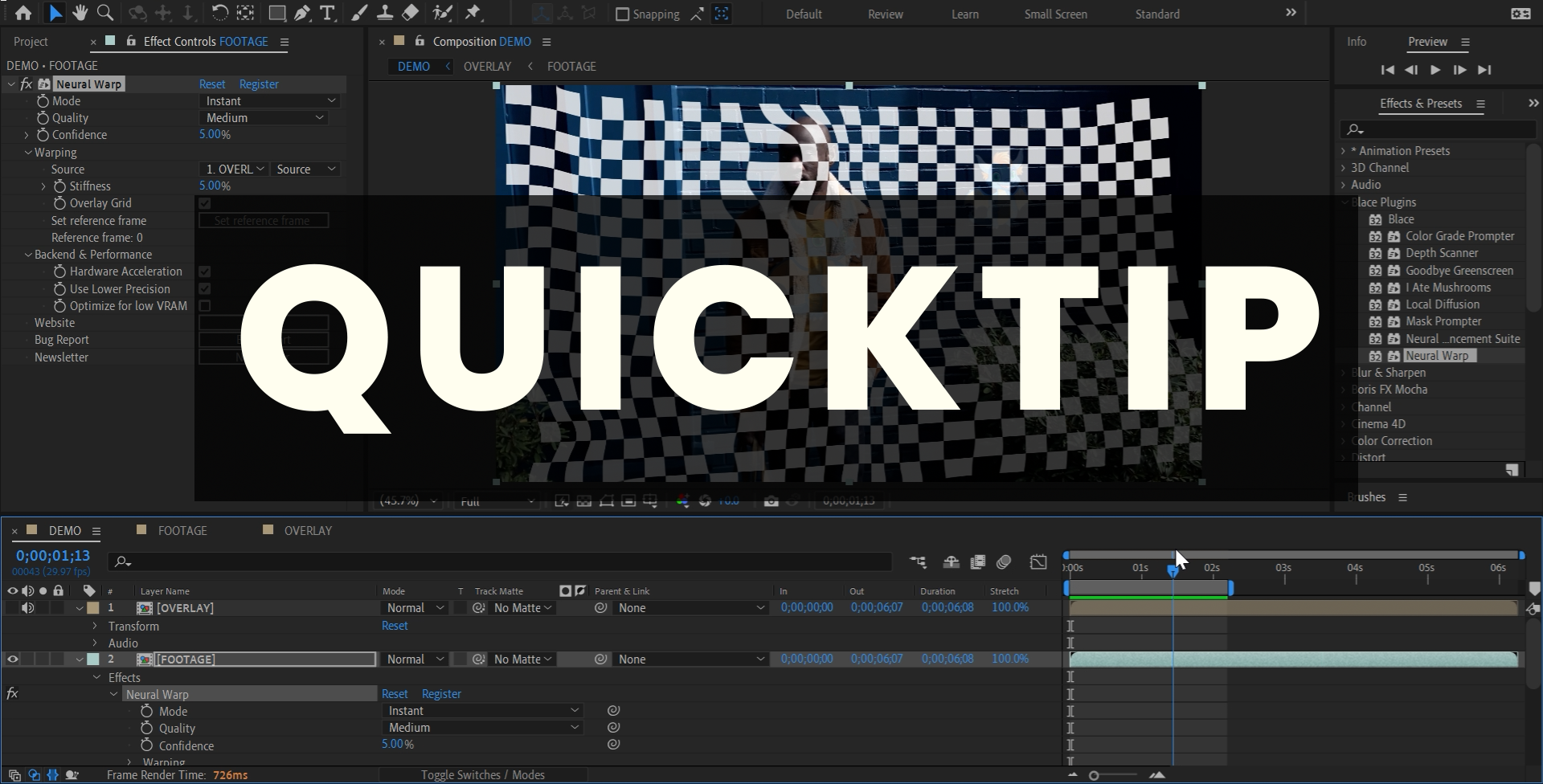Expand the Animation Presets folder
1543x784 pixels.
click(x=1343, y=151)
